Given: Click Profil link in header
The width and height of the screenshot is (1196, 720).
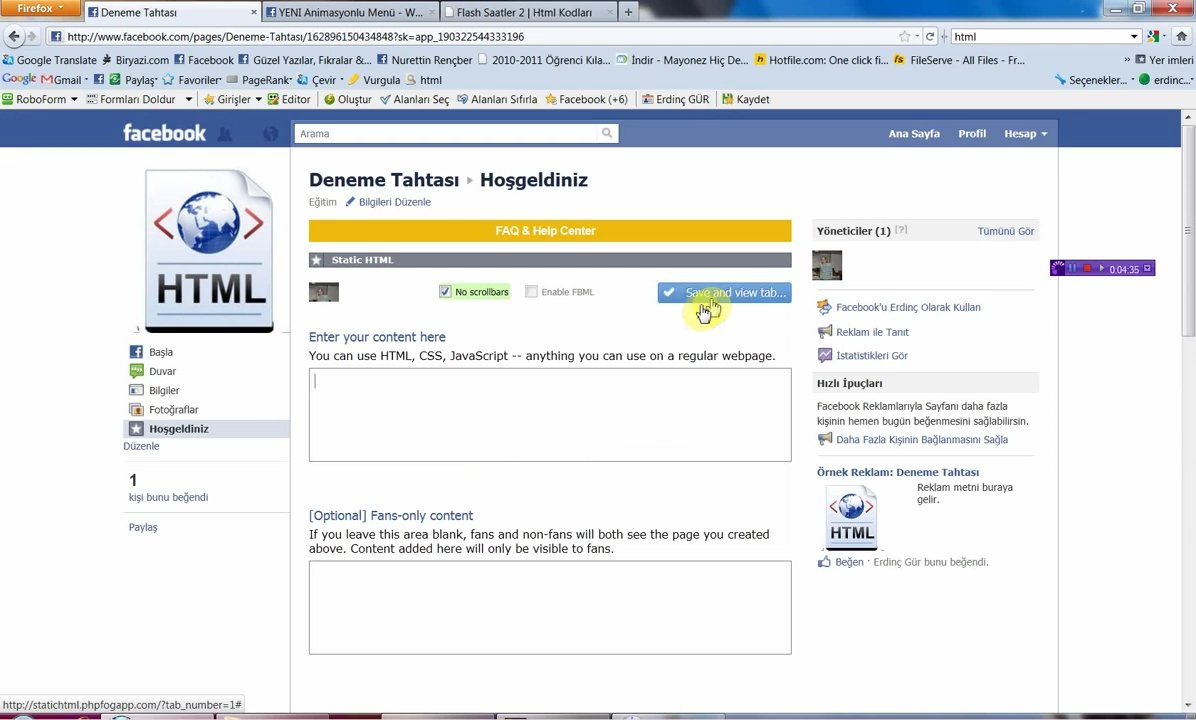Looking at the screenshot, I should coord(972,133).
